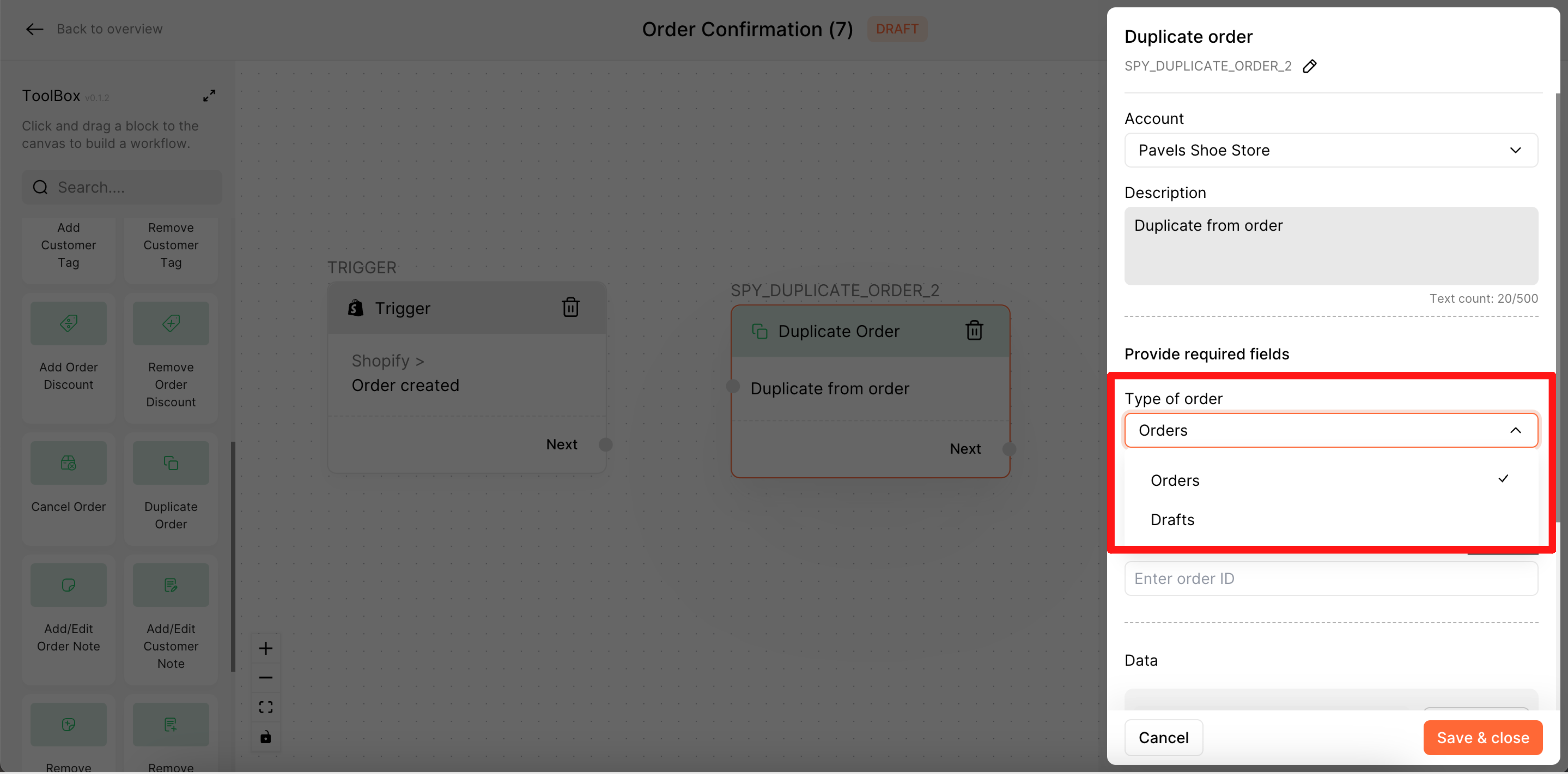Go Back to overview
Screen dimensions: 1568x774
tap(110, 29)
